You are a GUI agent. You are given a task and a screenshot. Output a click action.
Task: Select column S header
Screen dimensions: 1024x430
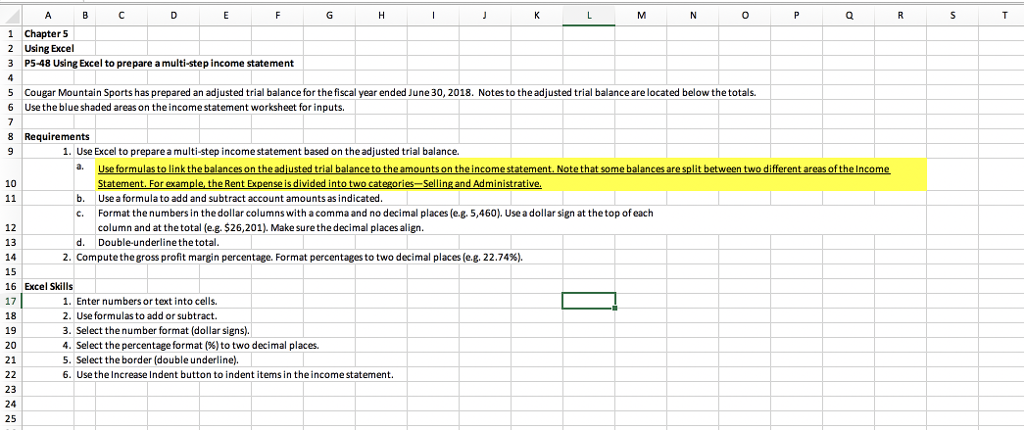point(952,18)
